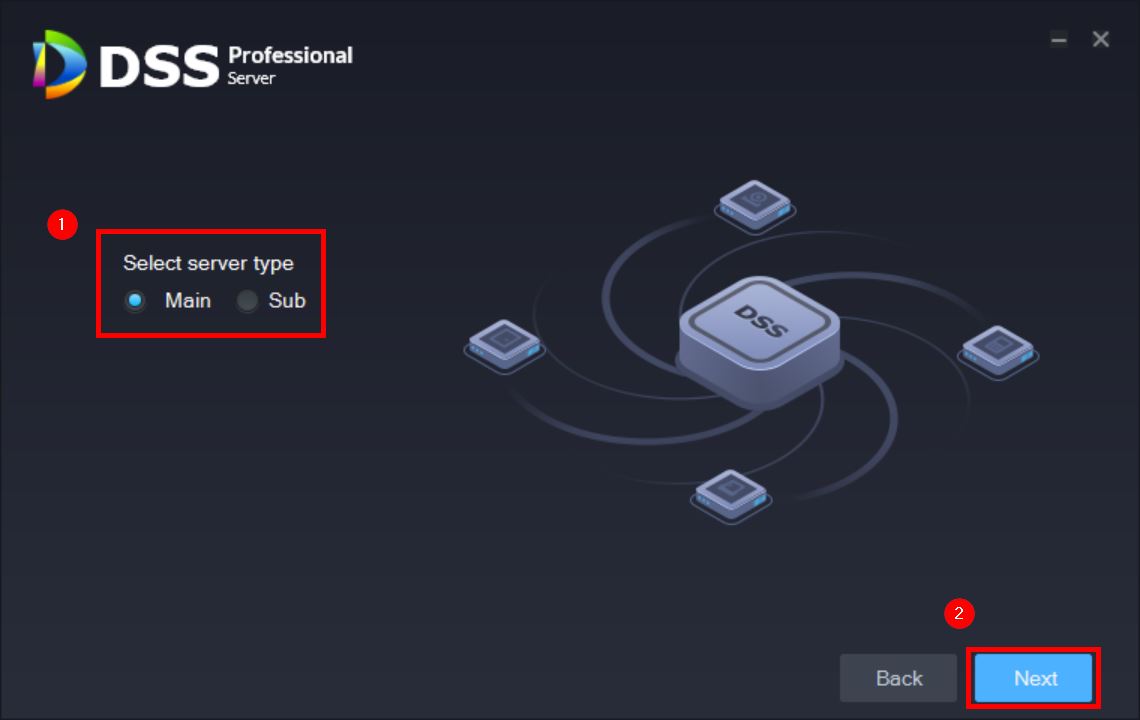
Task: Click the central DSS server cube icon
Action: point(759,338)
